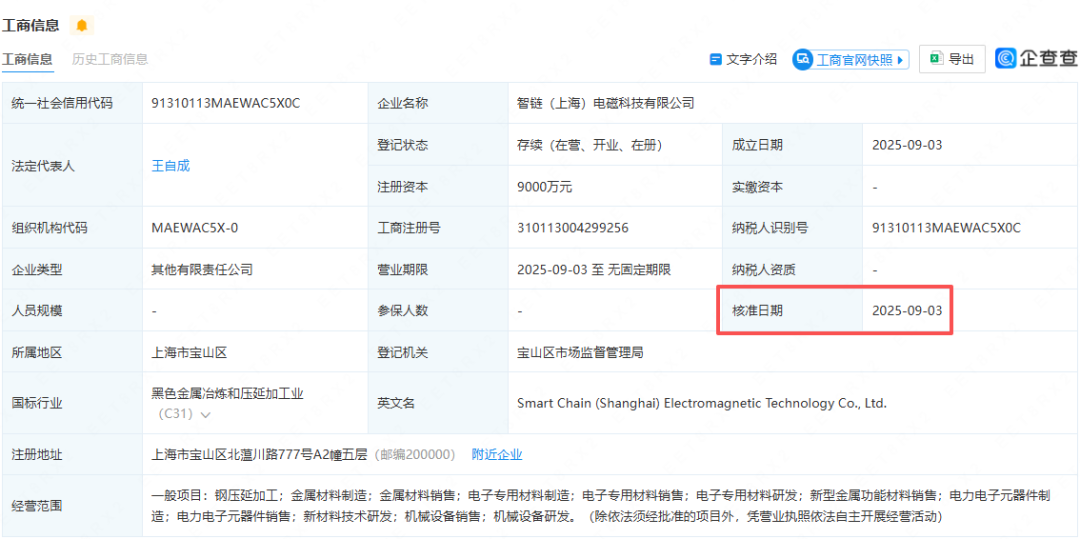1080x539 pixels.
Task: Select the region 上海市宝山区
Action: (x=189, y=352)
